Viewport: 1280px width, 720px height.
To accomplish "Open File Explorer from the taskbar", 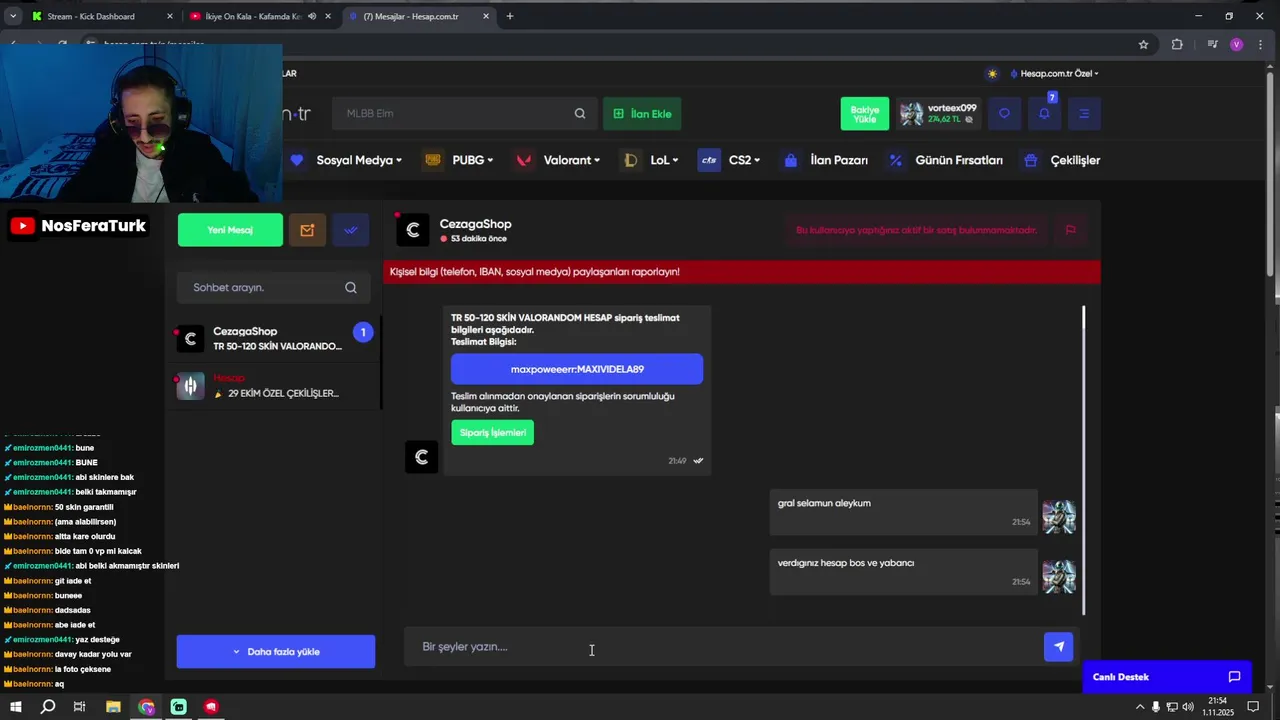I will coord(113,707).
